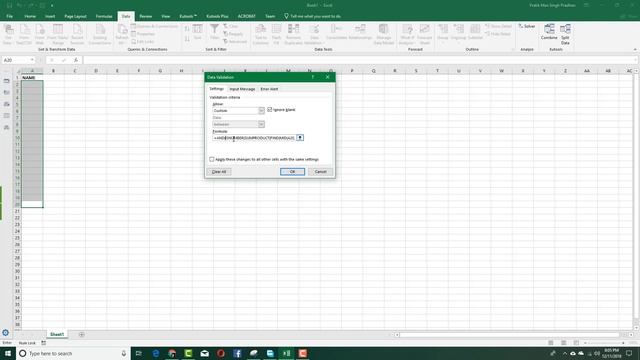Click the From Text/CSV icon
This screenshot has height=360, width=640.
click(x=24, y=34)
